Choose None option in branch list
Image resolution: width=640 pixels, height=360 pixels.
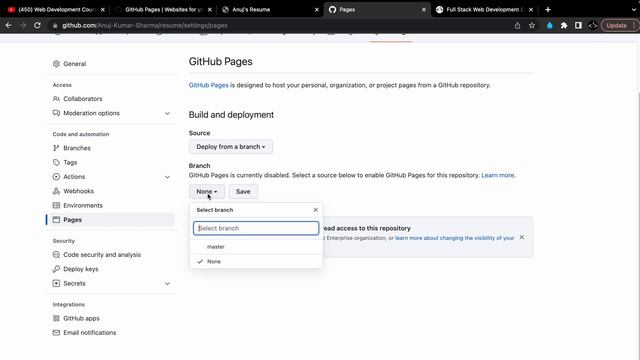point(256,261)
